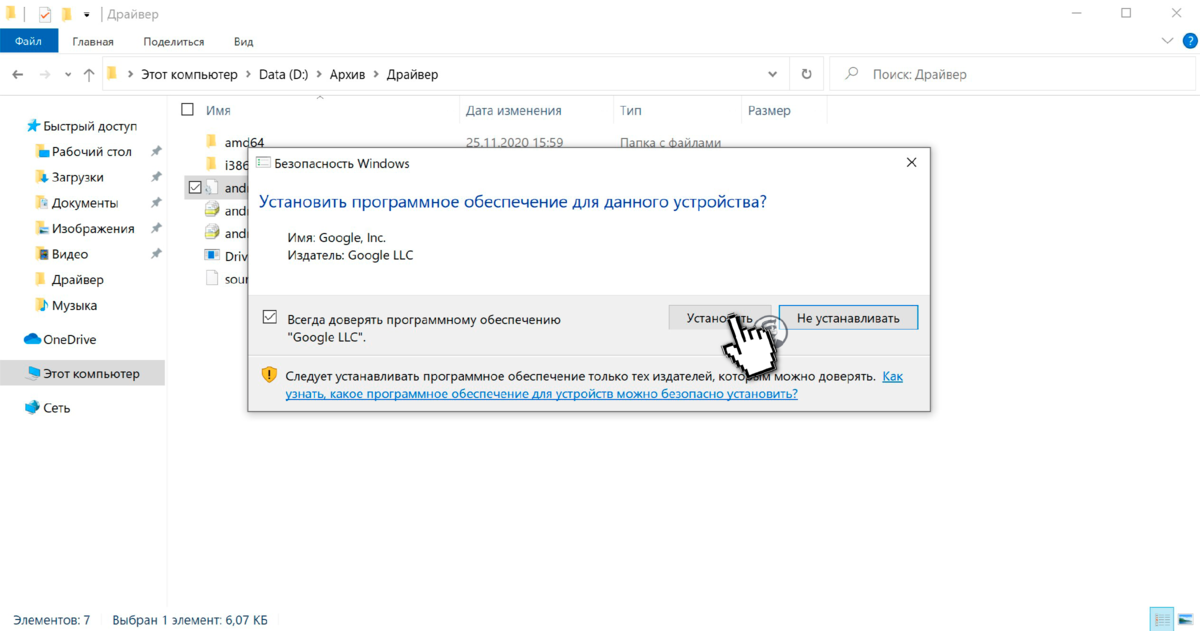Open the recent locations dropdown arrow
This screenshot has height=631, width=1200.
[x=68, y=74]
